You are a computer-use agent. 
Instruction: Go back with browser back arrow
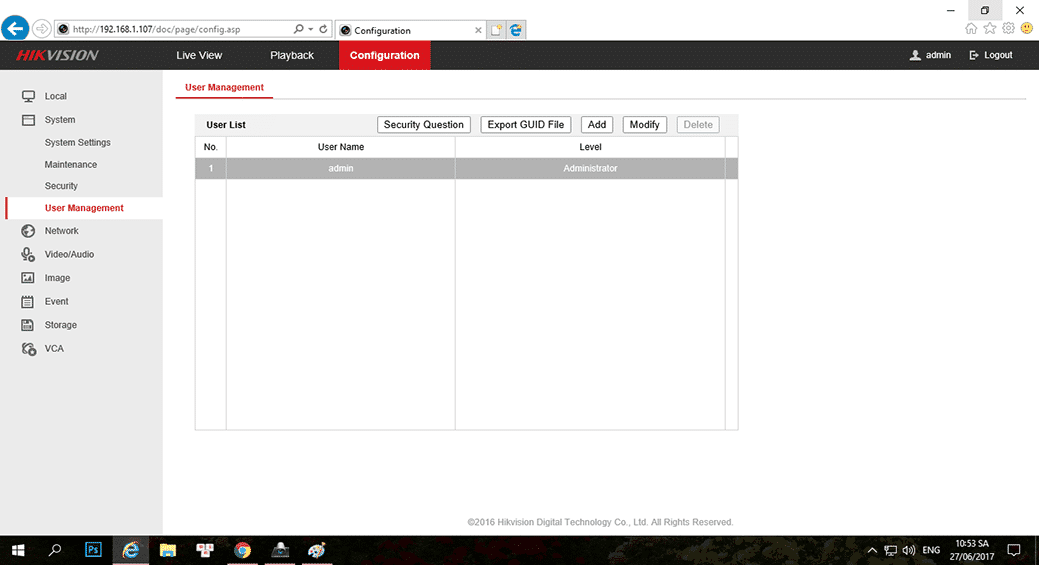pos(15,28)
